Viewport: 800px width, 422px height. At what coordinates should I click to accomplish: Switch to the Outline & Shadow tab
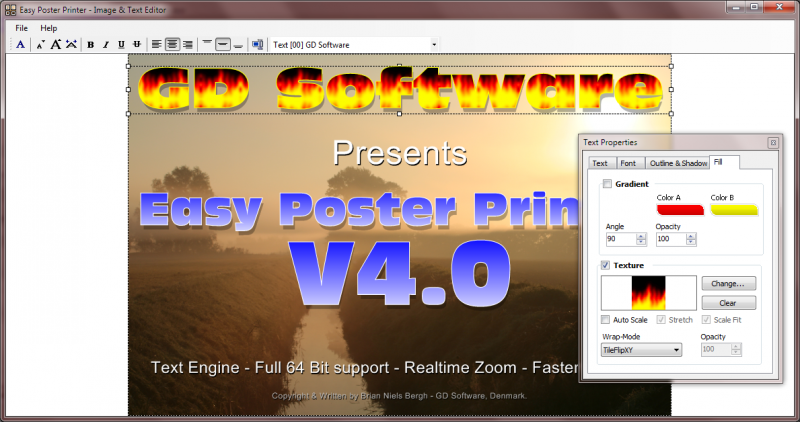click(678, 163)
